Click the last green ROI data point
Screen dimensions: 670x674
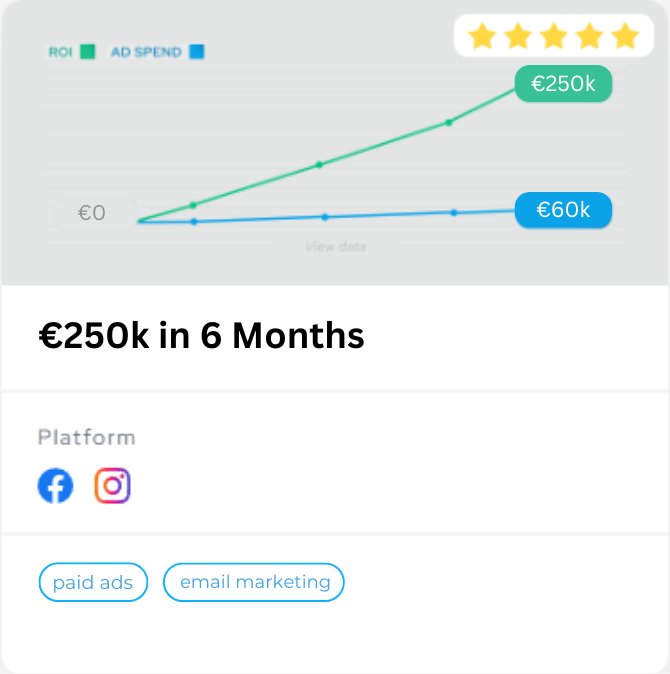[x=449, y=123]
